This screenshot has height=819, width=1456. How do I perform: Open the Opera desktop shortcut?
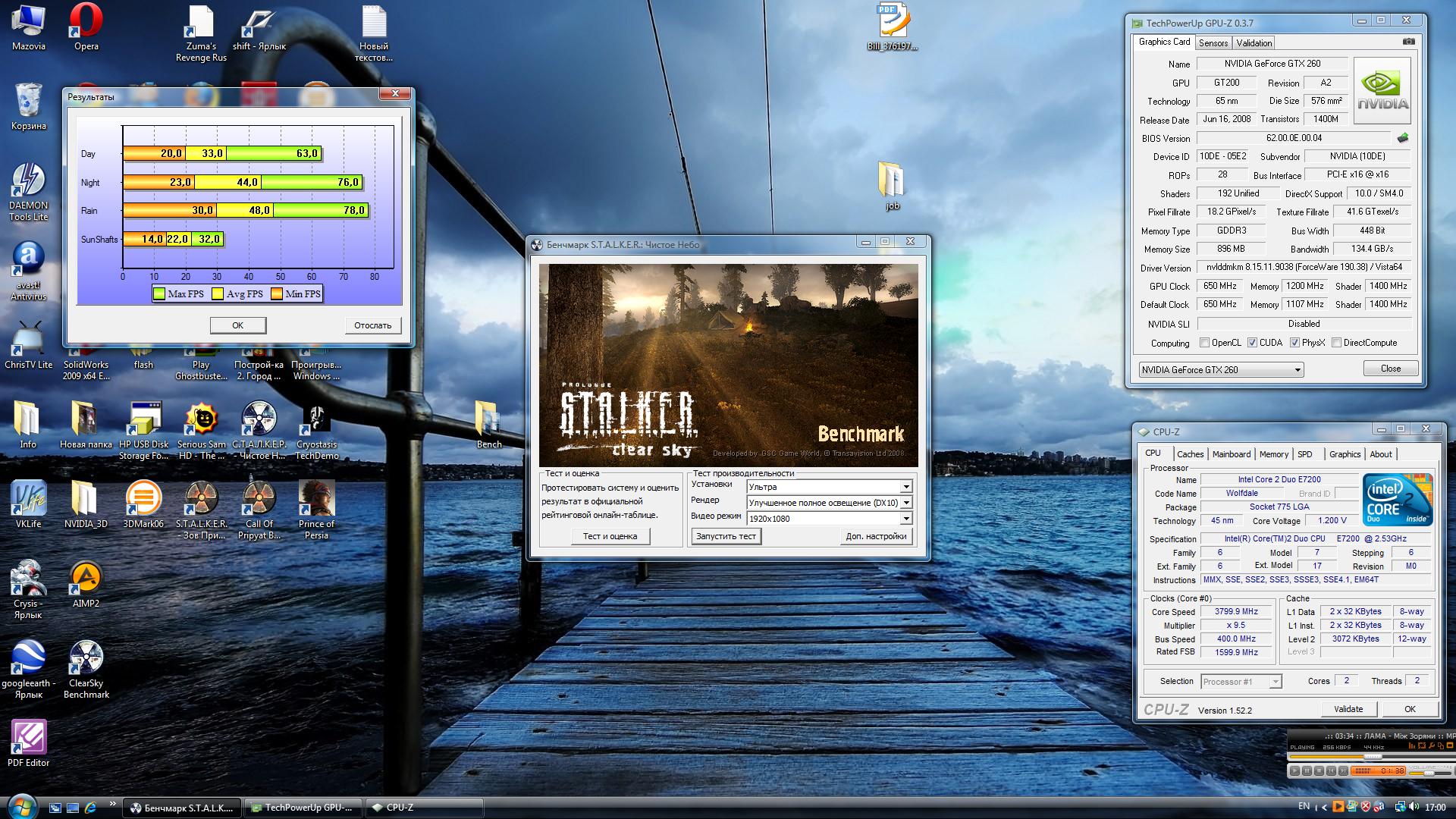coord(86,28)
